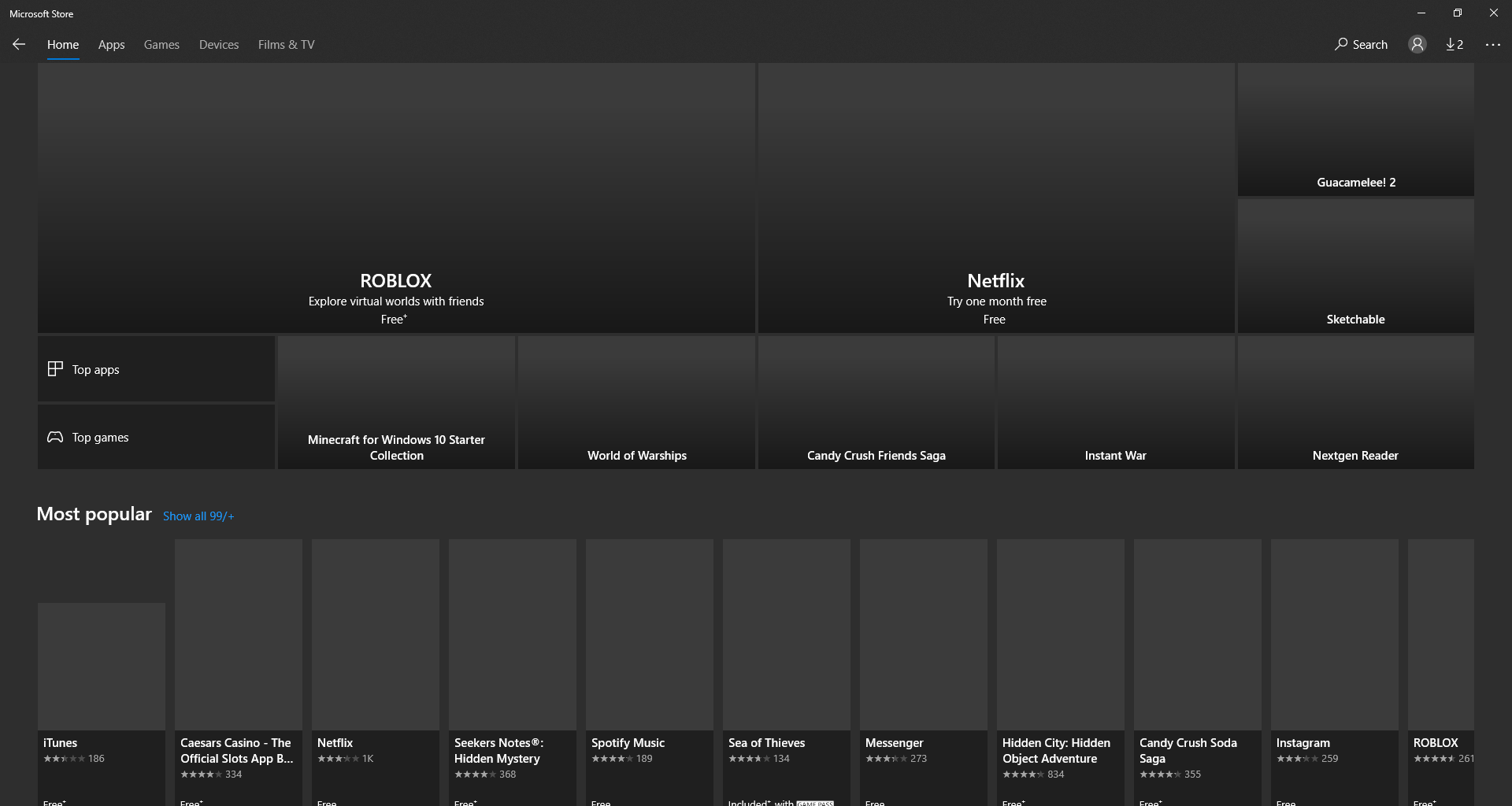
Task: Open the See more ellipsis menu
Action: pos(1492,45)
